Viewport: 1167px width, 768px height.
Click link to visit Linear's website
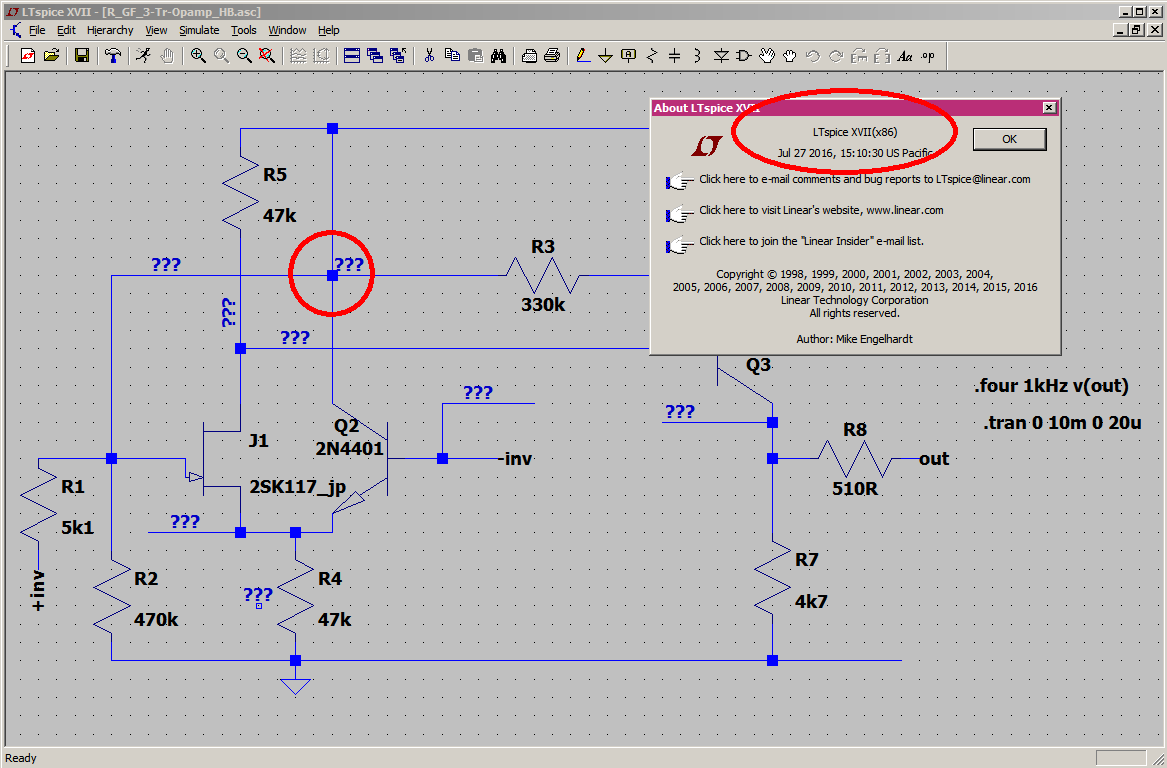click(x=820, y=211)
